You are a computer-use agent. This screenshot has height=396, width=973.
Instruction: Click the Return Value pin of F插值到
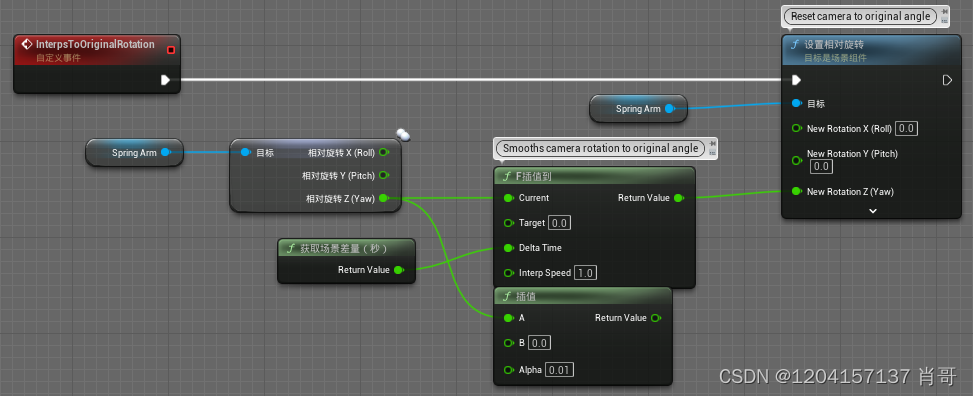point(678,198)
